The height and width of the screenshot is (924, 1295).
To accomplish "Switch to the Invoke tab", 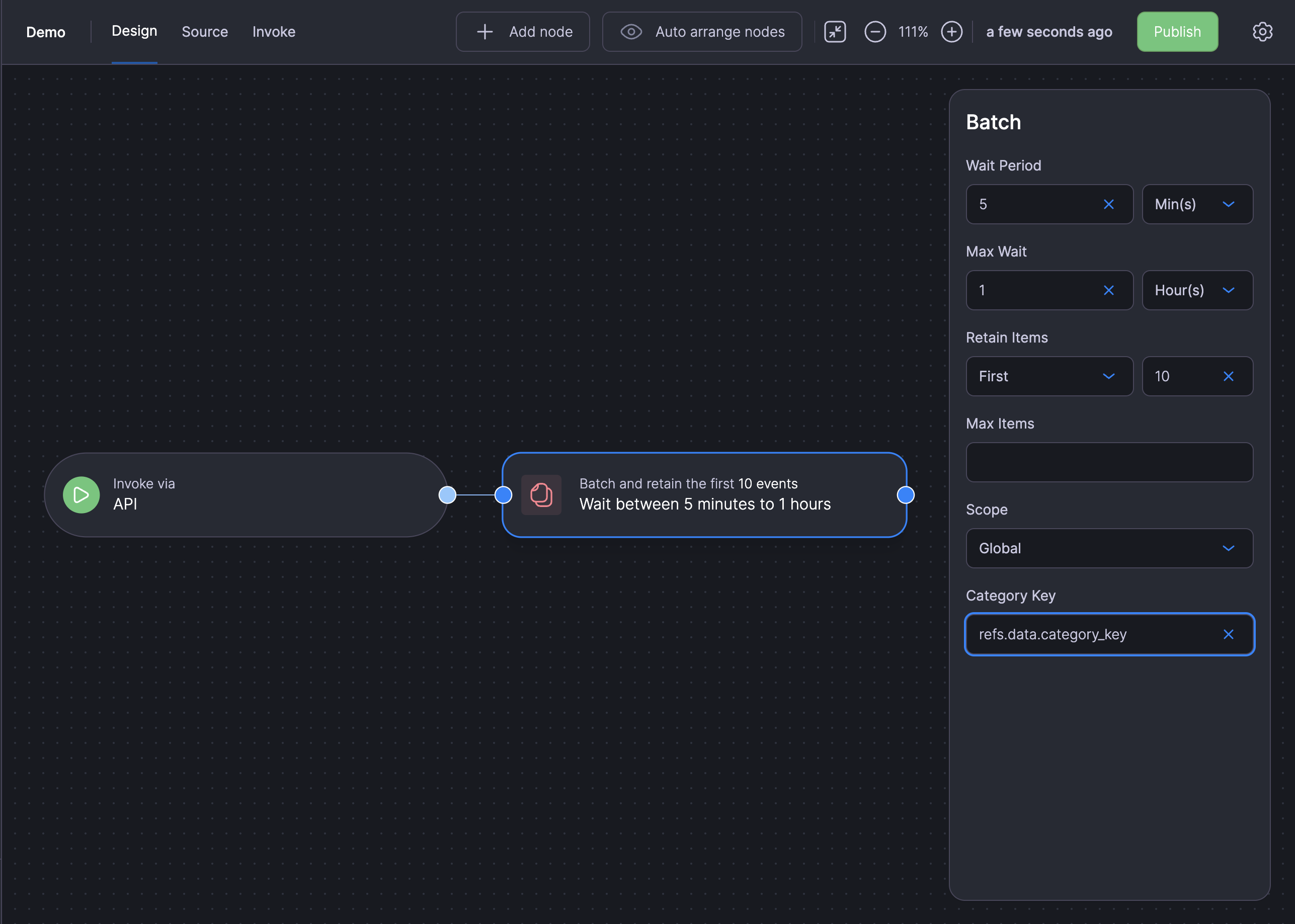I will tap(274, 31).
